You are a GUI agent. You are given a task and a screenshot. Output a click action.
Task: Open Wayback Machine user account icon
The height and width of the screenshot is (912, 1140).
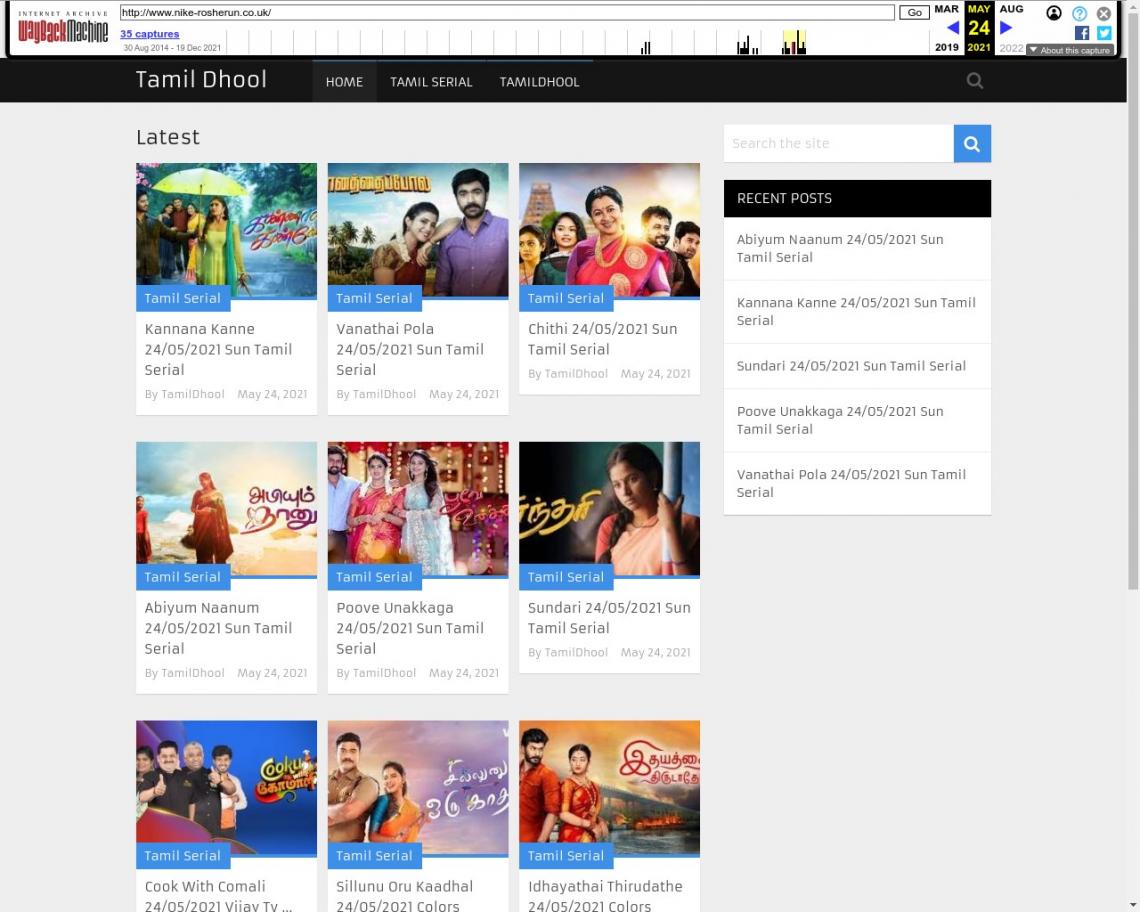(x=1053, y=13)
